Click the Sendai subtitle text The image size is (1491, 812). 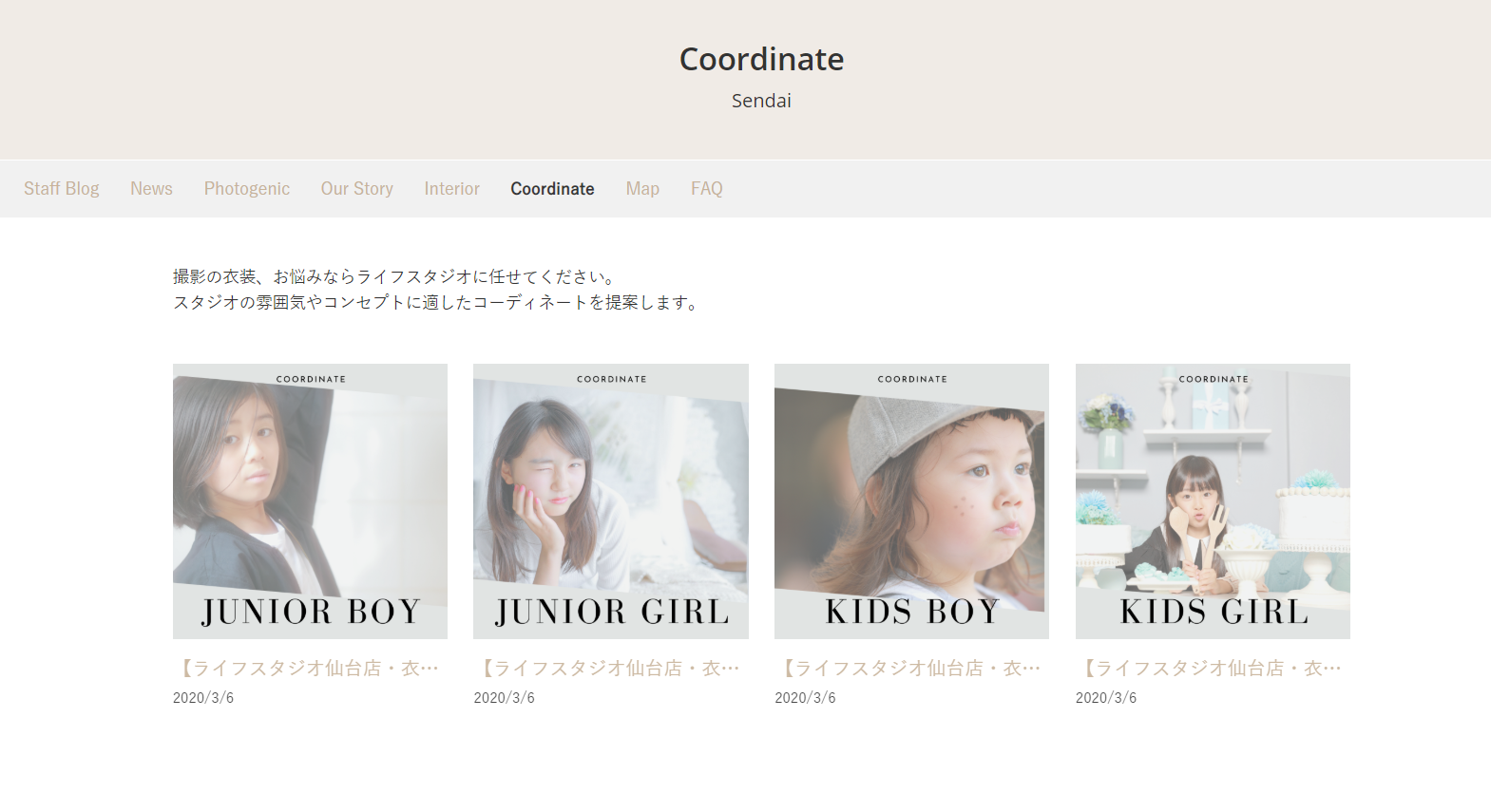(x=761, y=101)
